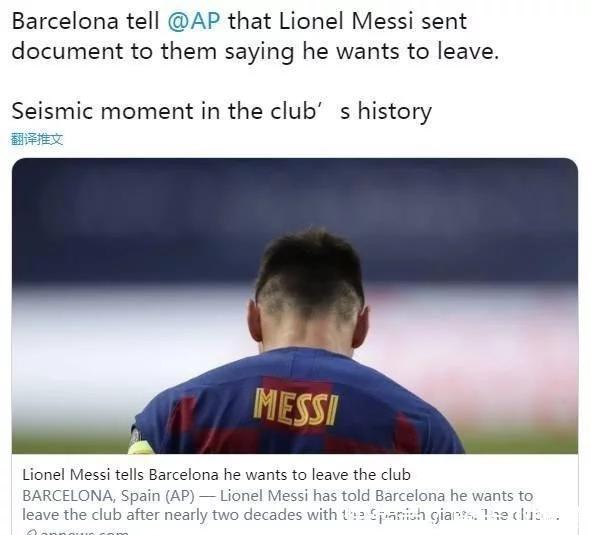Click the 'document to them saying he wants to leave.' line
Viewport: 591px width, 535px height.
pyautogui.click(x=255, y=51)
